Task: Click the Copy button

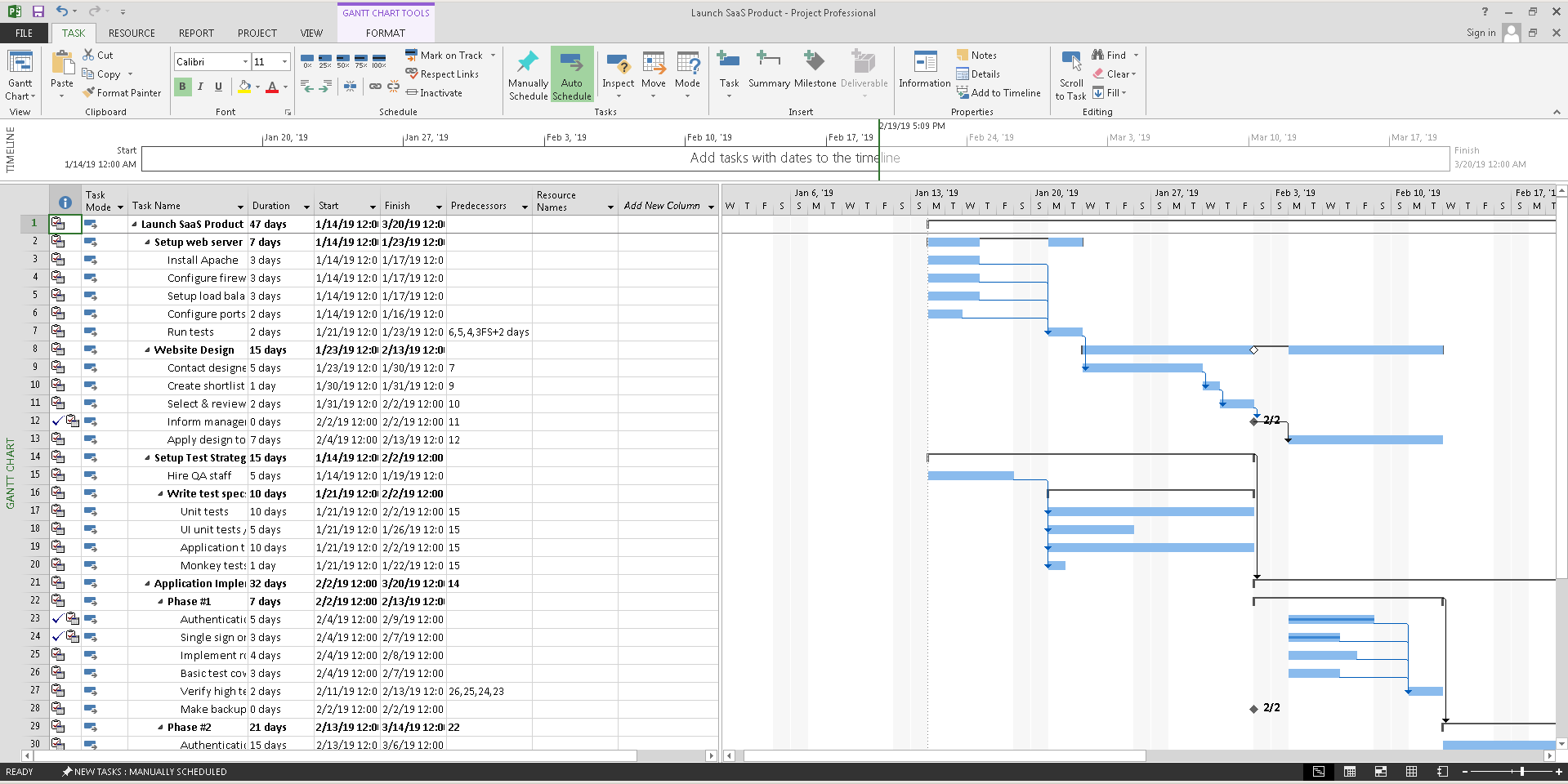Action: coord(103,74)
